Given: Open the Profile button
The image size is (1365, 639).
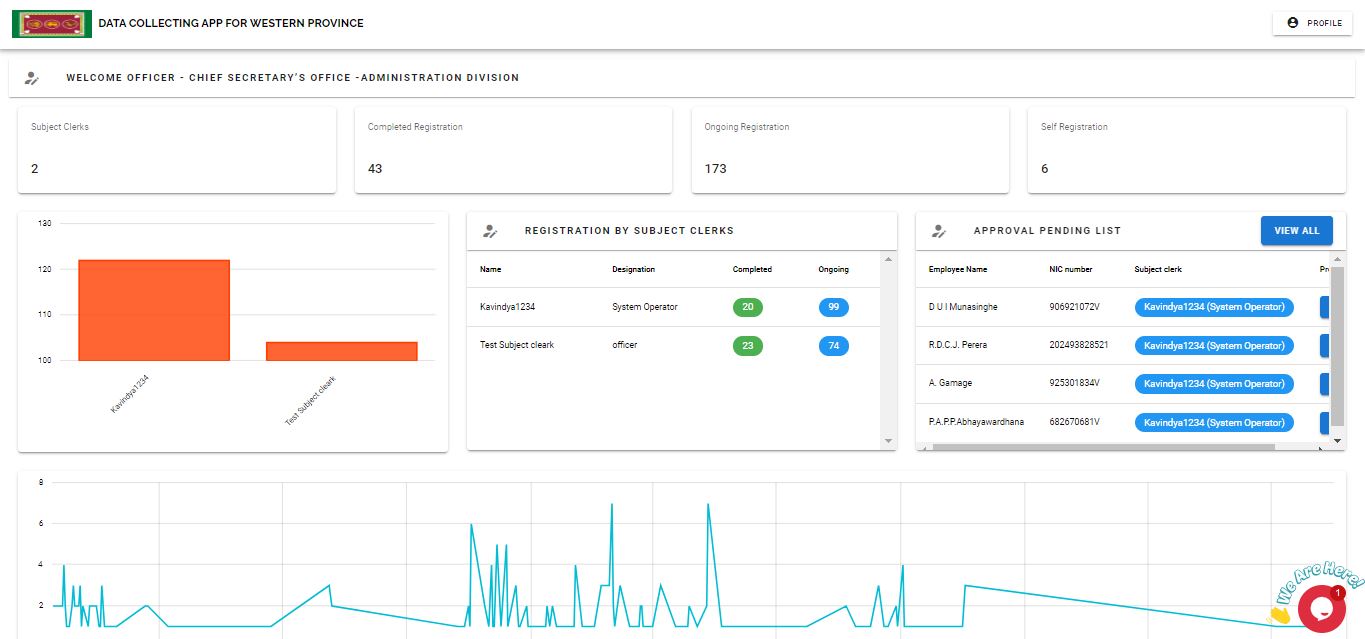Looking at the screenshot, I should [1312, 23].
